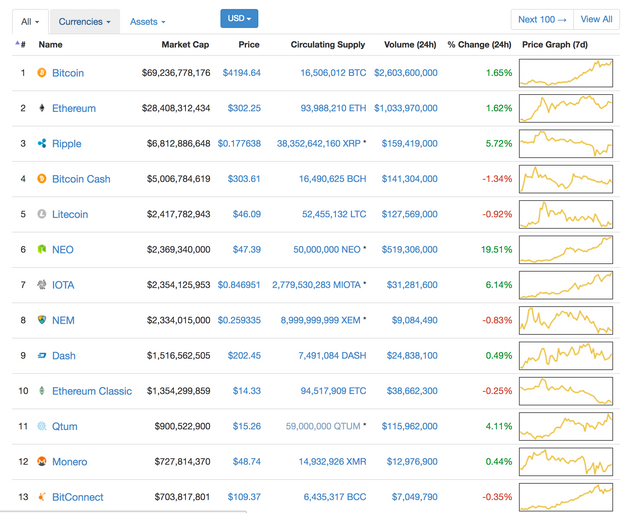Click Litecoin price $46.09
The width and height of the screenshot is (640, 513).
pos(247,214)
